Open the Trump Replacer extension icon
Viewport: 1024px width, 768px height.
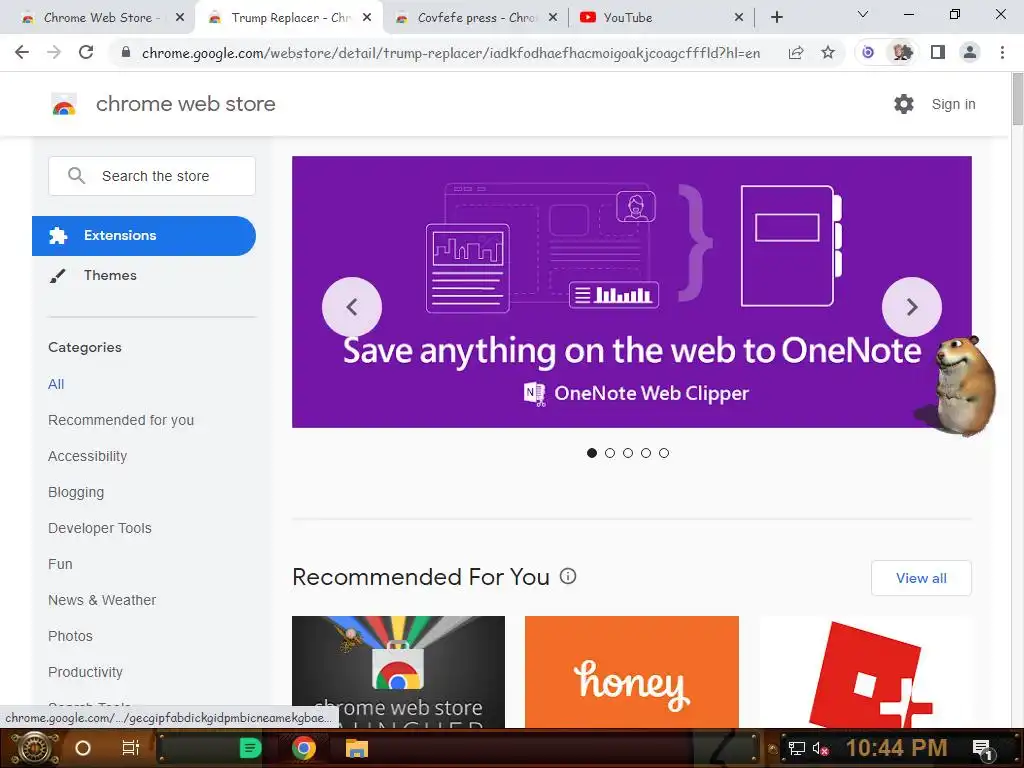tap(902, 52)
